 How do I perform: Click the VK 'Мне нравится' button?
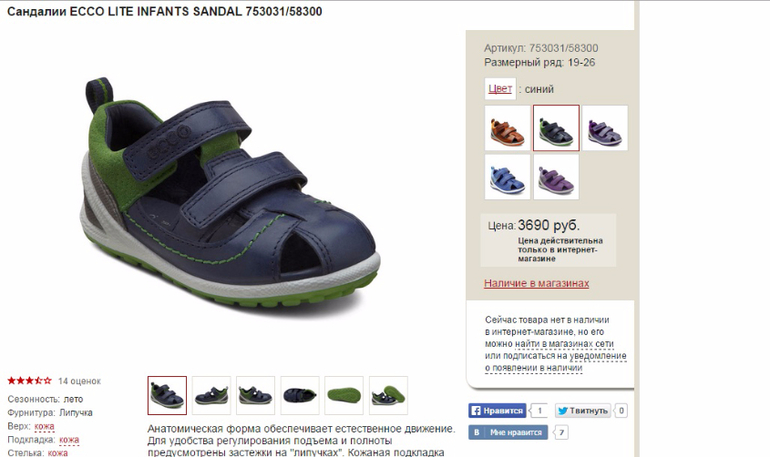tap(508, 432)
